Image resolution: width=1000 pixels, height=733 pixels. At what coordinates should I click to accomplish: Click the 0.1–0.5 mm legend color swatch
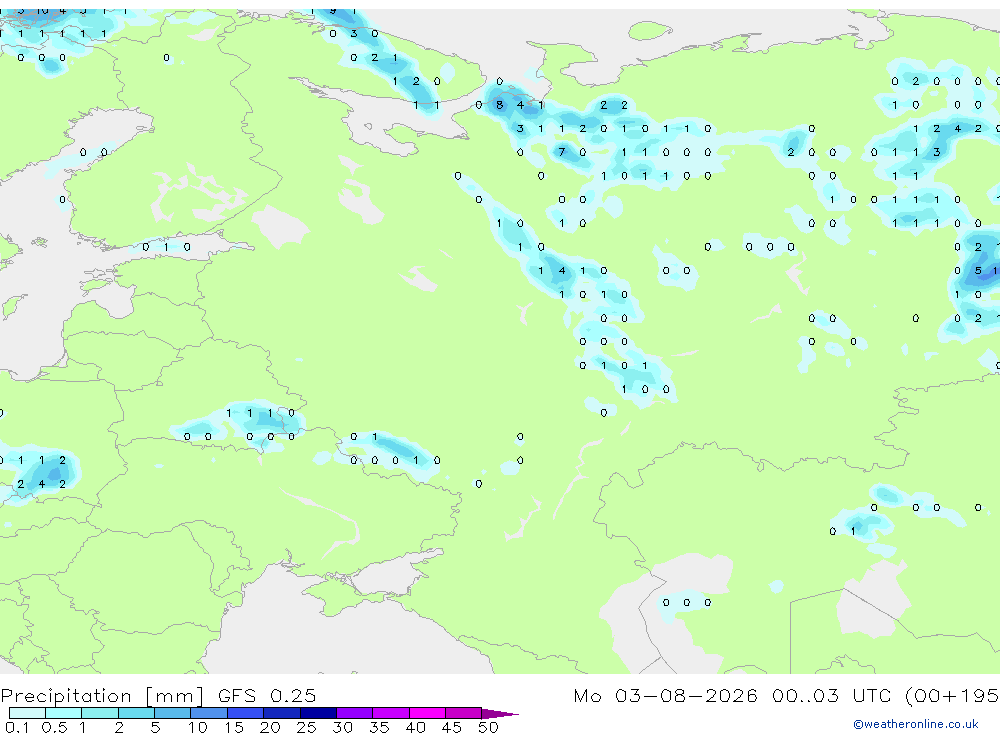point(27,713)
